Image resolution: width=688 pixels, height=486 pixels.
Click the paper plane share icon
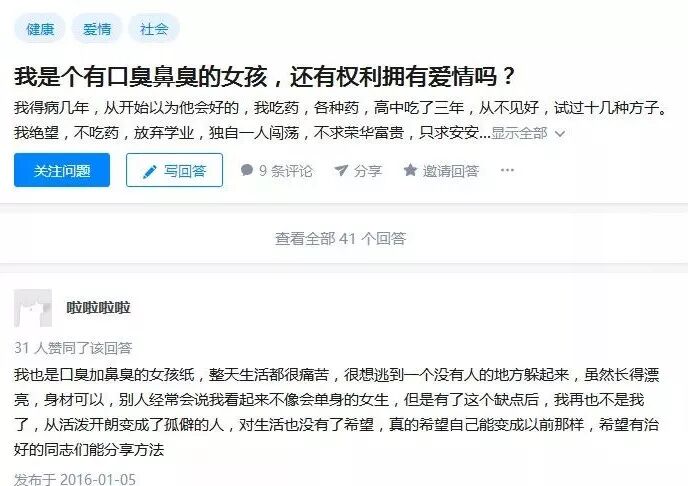341,170
